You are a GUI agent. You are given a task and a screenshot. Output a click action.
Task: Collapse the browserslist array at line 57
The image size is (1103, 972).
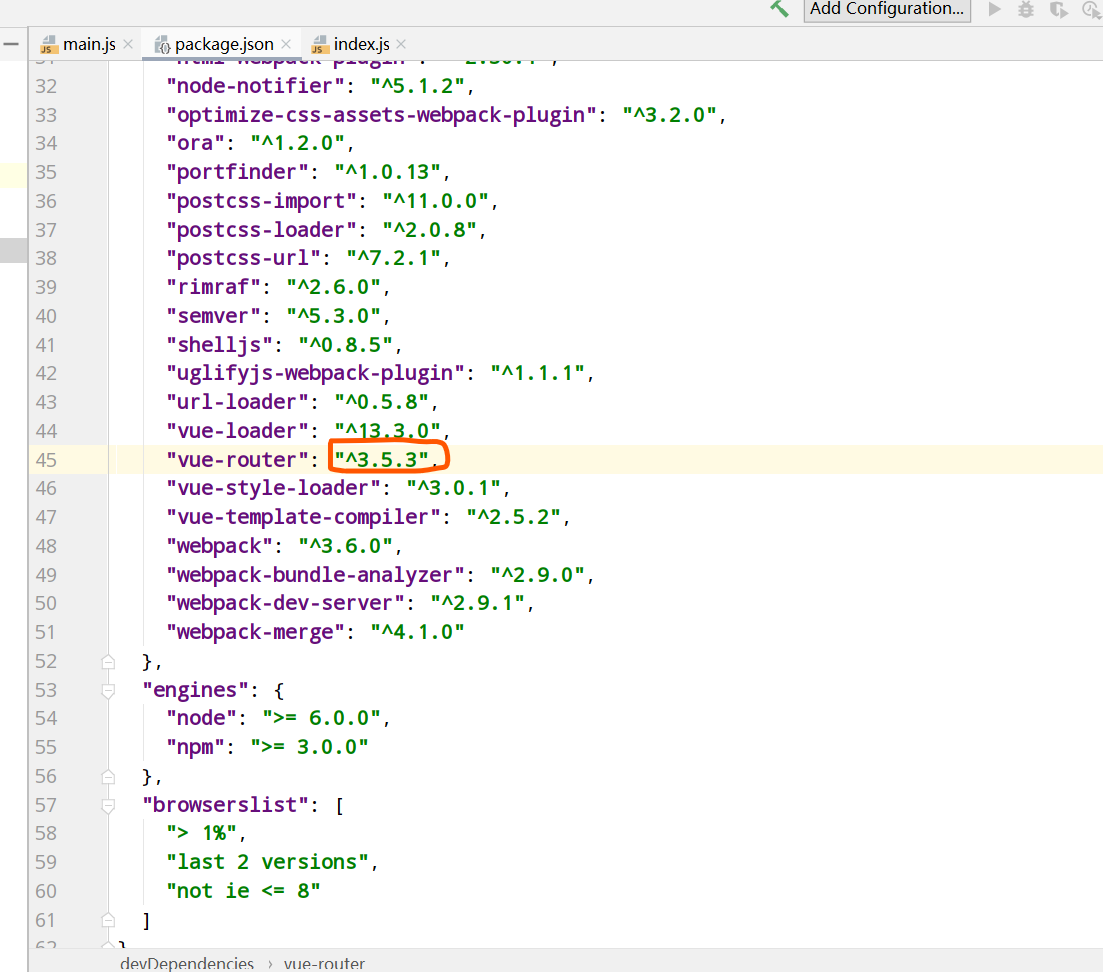108,805
